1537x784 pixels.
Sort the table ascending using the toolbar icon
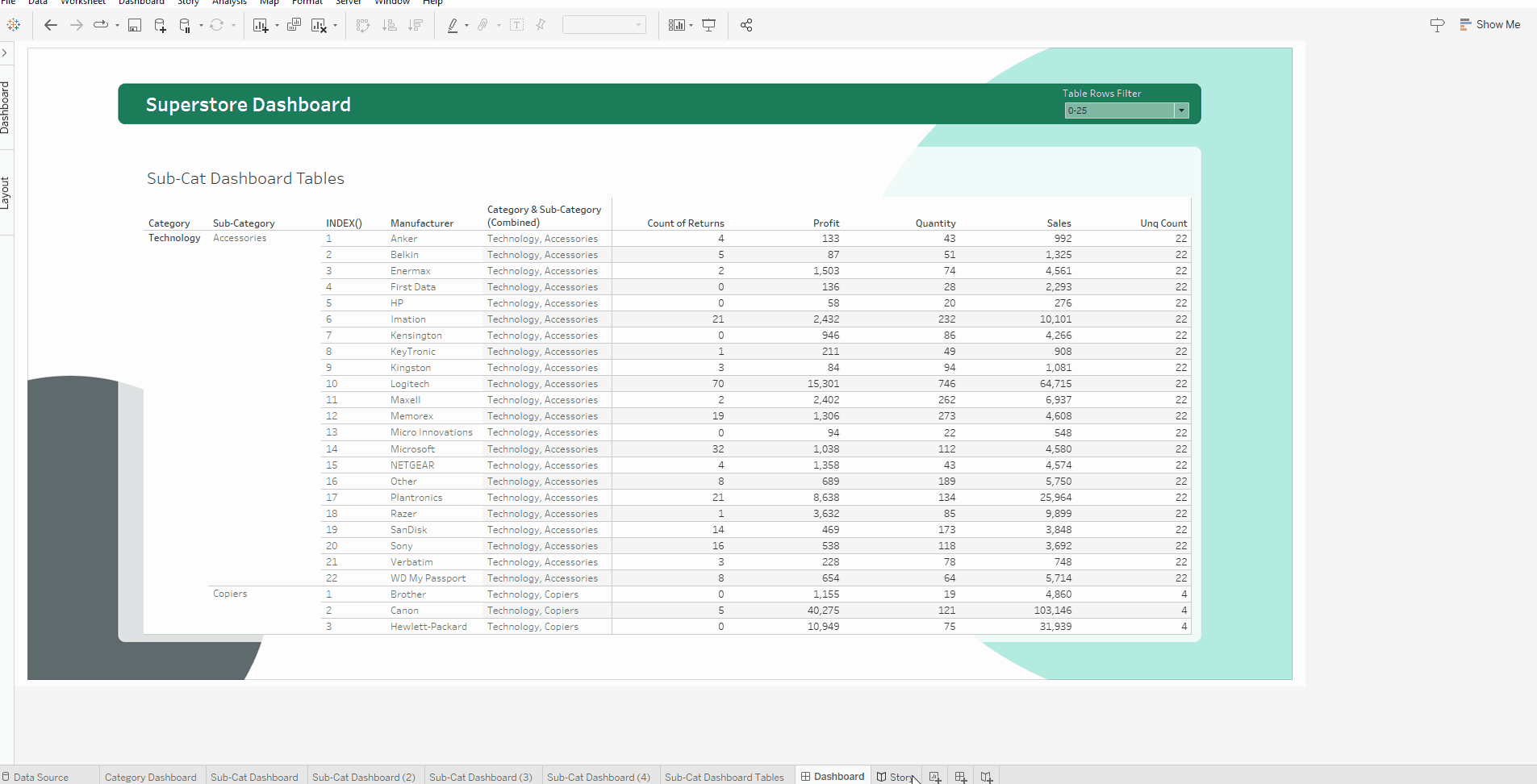tap(389, 25)
